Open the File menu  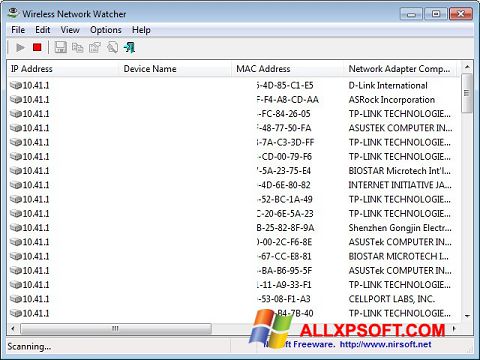(18, 30)
